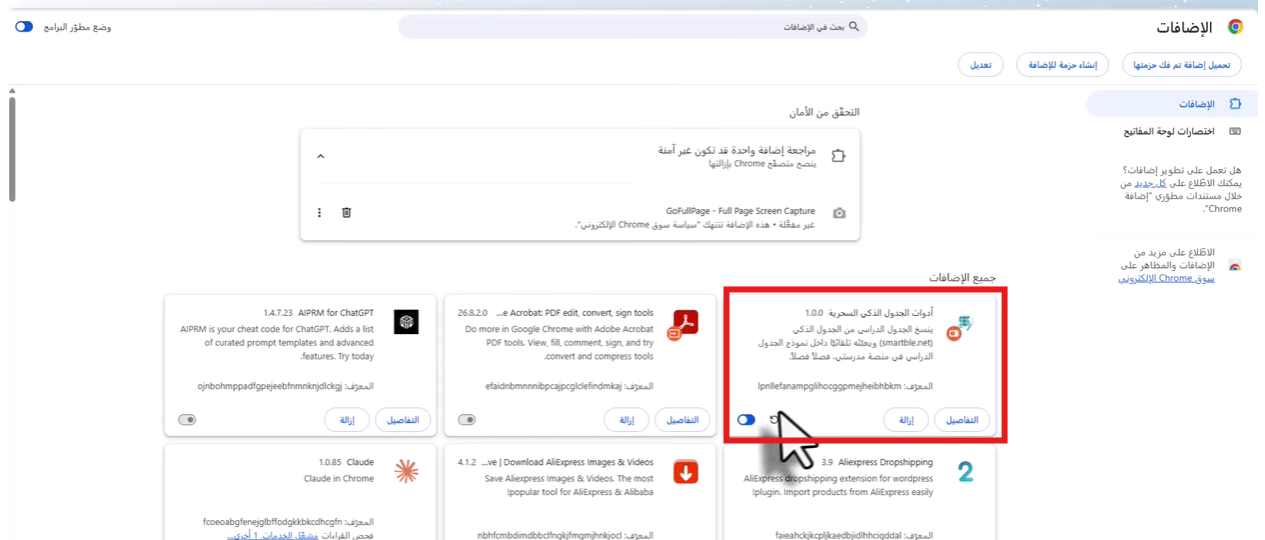Click إزالة for AIPRM for ChatGPT
The image size is (1265, 540).
tap(347, 420)
